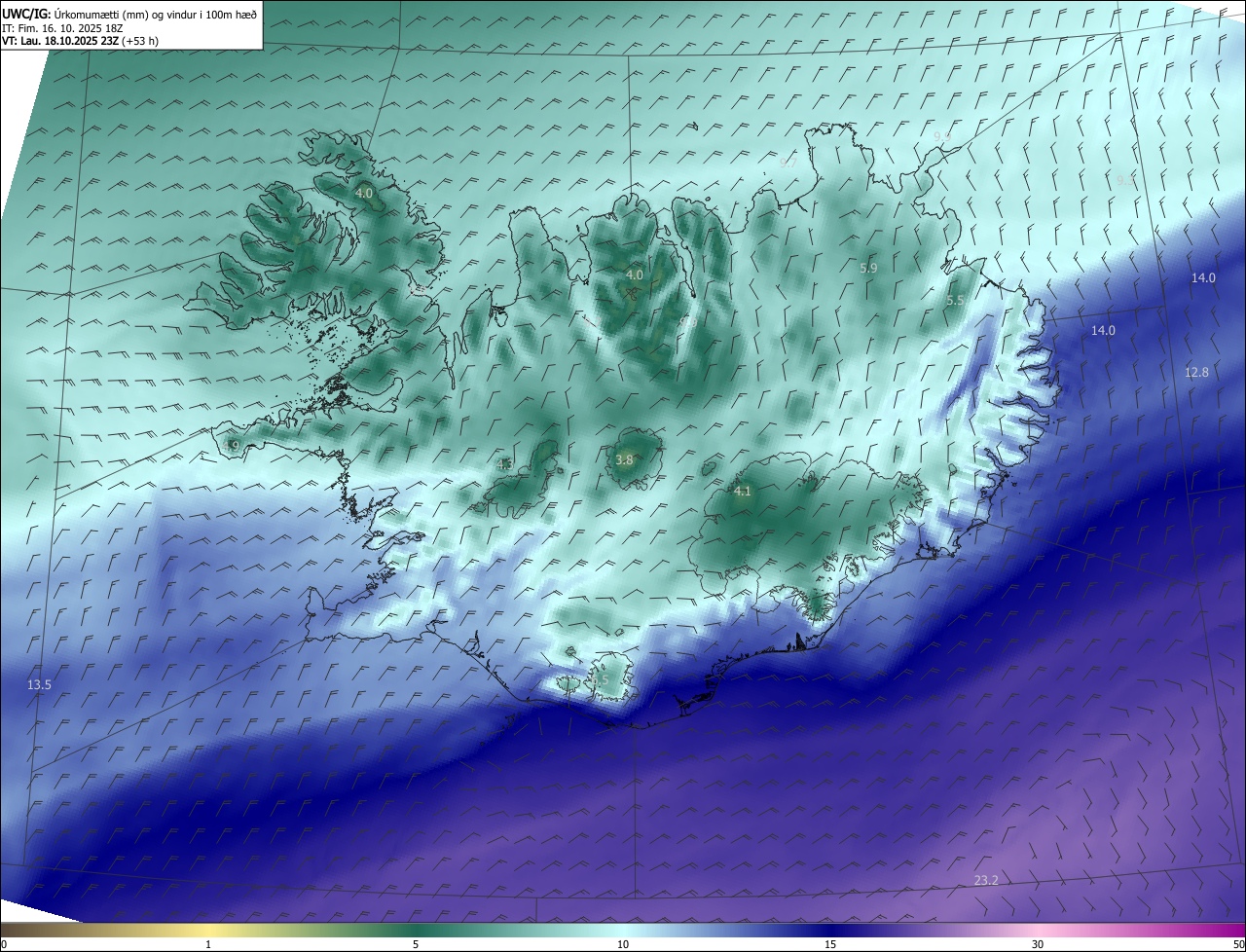Click the 9.9 value label
This screenshot has width=1246, height=952.
coord(942,136)
